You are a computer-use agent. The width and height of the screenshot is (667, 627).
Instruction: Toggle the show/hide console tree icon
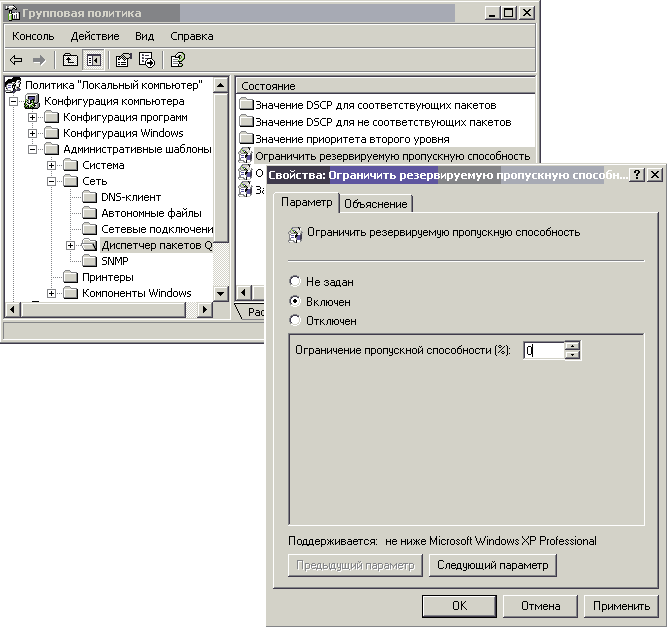(x=93, y=60)
